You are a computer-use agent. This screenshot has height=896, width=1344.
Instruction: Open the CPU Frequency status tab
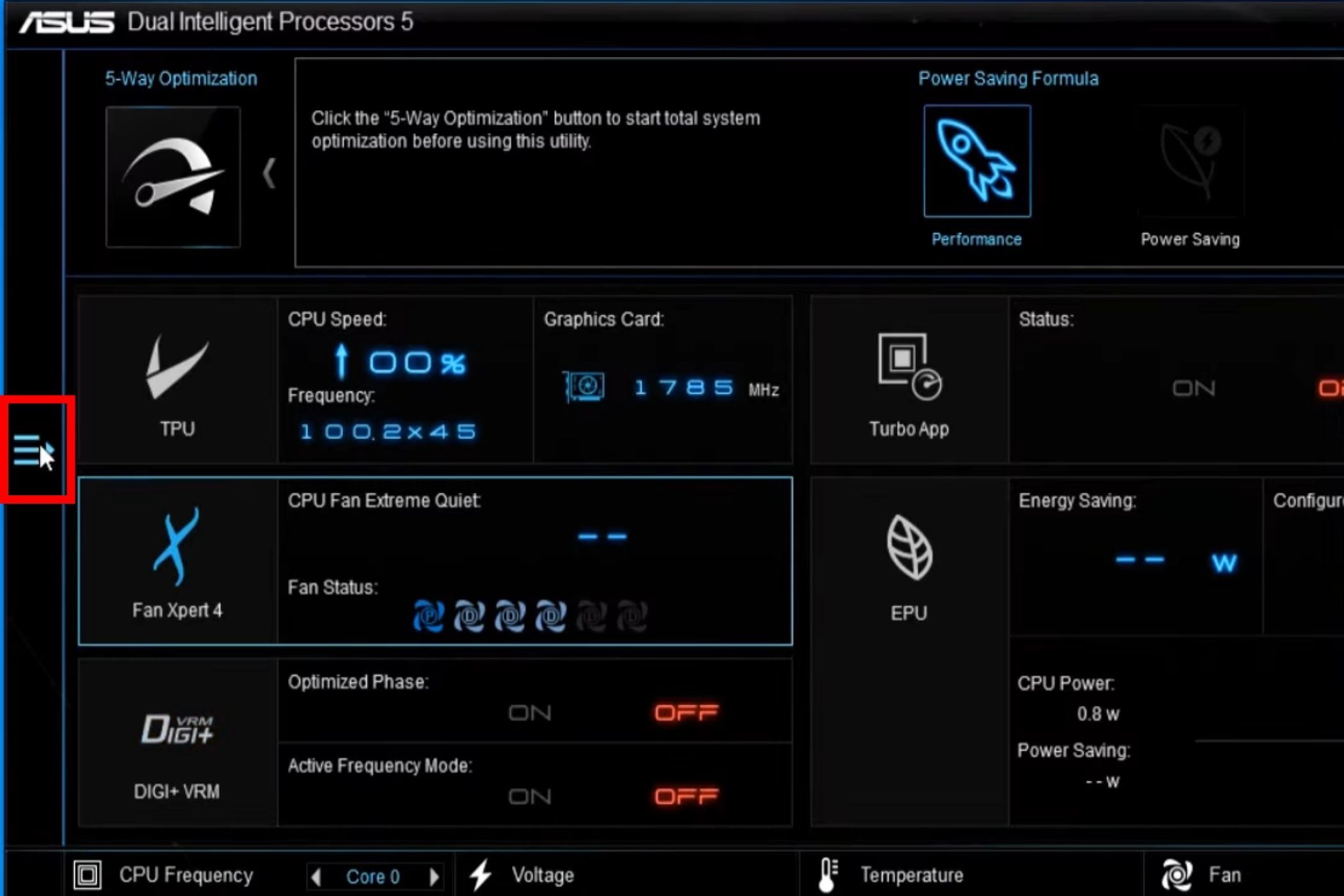(186, 875)
